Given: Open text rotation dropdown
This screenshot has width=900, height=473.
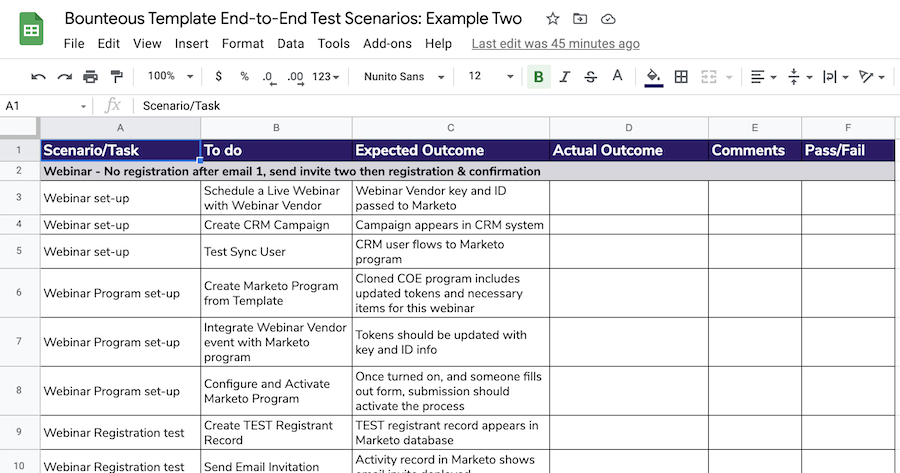Looking at the screenshot, I should click(871, 76).
